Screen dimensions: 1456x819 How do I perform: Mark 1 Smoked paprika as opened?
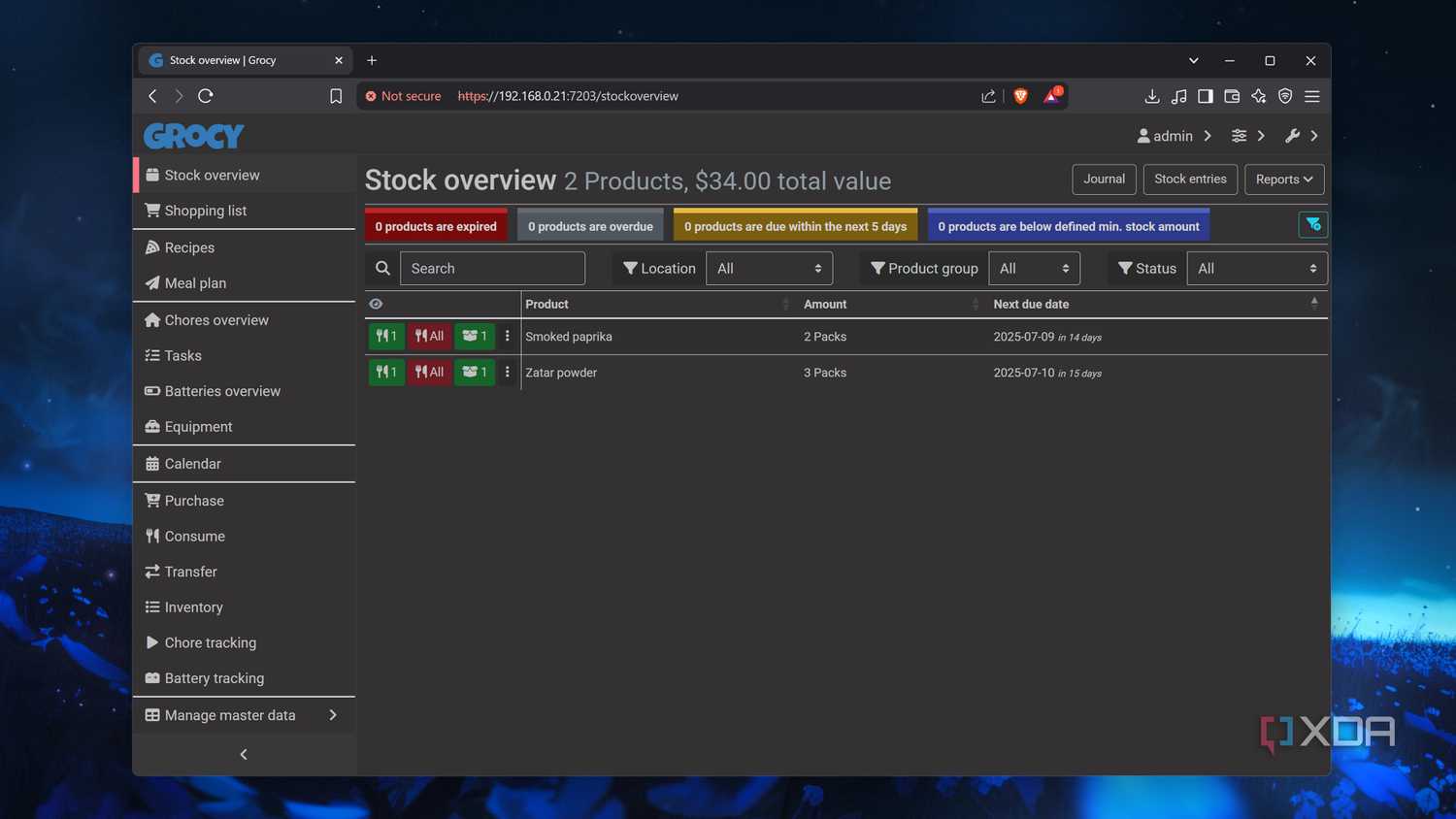[475, 336]
